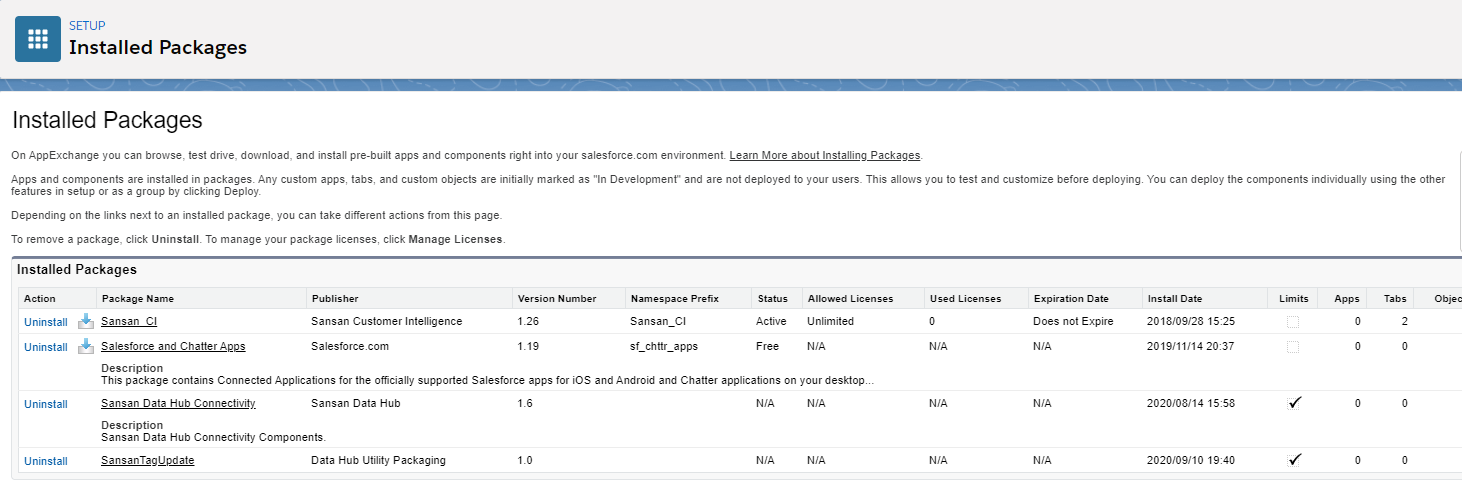Click the Action column header
Image resolution: width=1462 pixels, height=490 pixels.
[40, 298]
